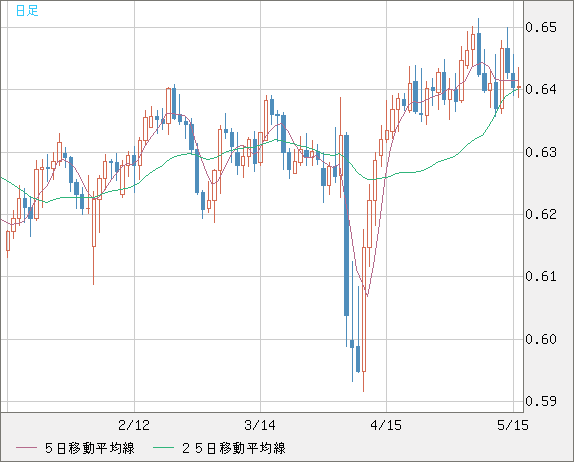Click the 0.60 price axis label
Screen dimensions: 574x462
[541, 339]
